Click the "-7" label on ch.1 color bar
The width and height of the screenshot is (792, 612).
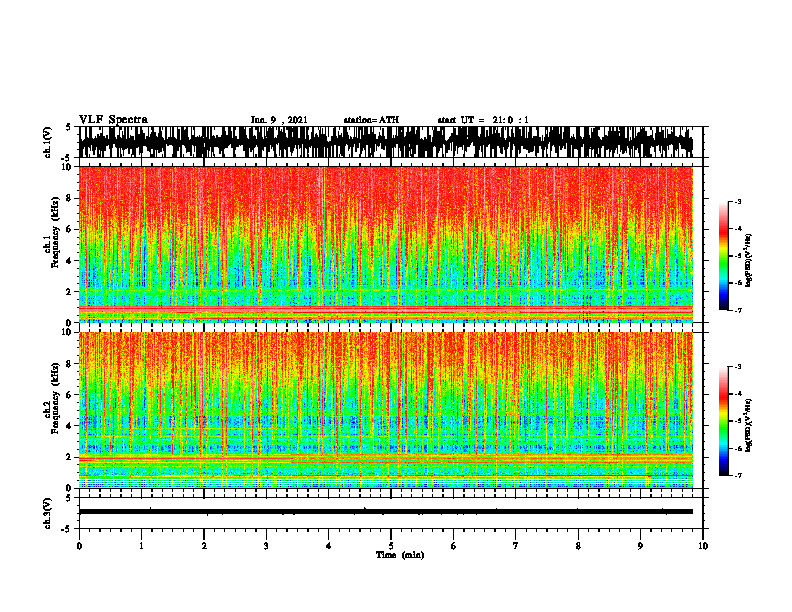pos(737,310)
